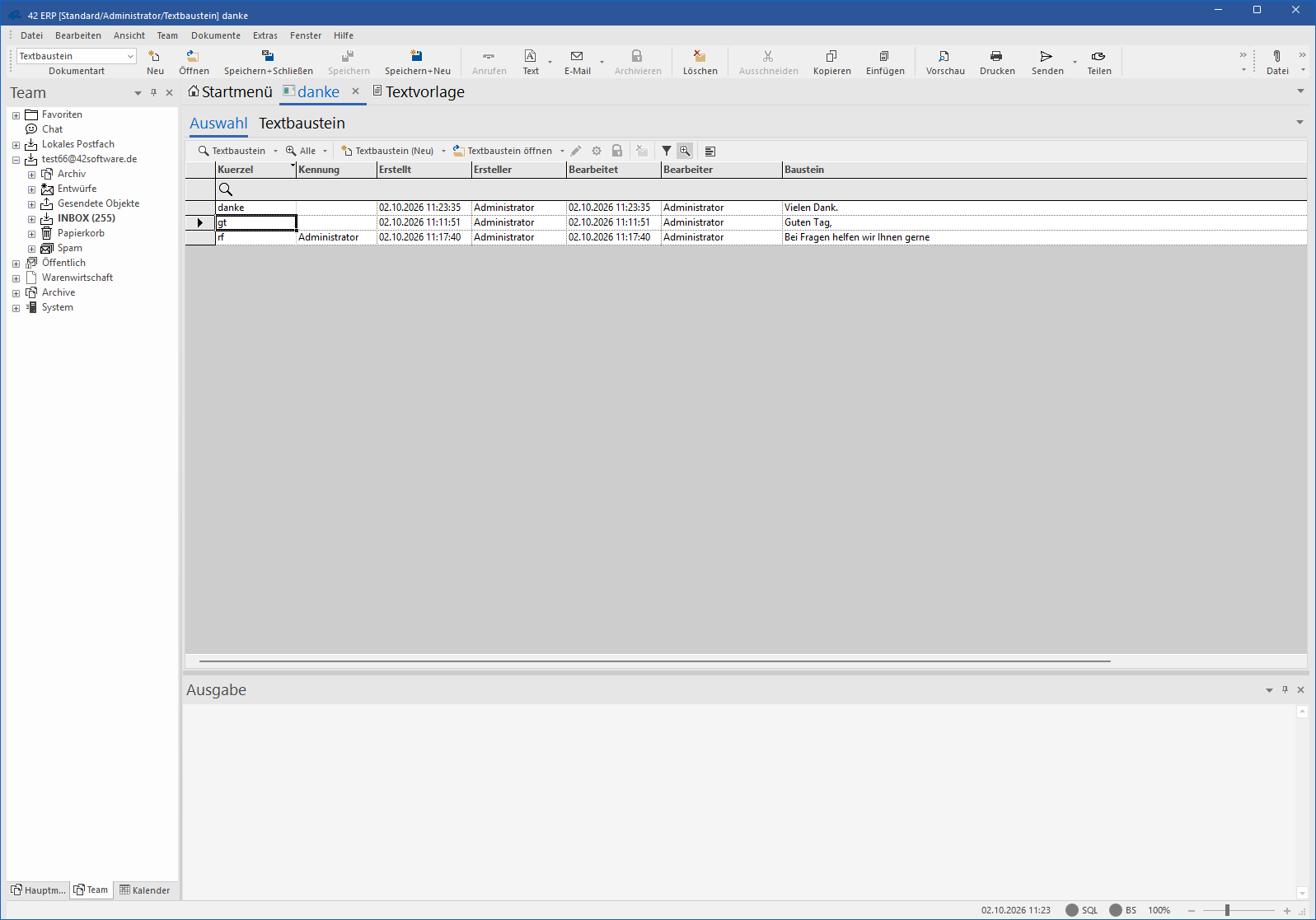Collapse the test66@42software.de mailbox node
The image size is (1316, 920).
[x=16, y=160]
